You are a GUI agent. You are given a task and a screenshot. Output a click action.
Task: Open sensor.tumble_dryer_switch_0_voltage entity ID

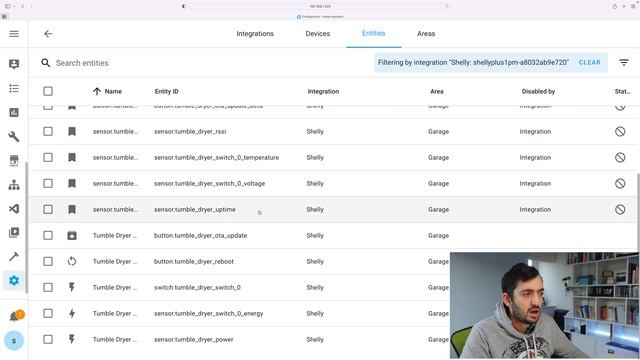click(209, 184)
